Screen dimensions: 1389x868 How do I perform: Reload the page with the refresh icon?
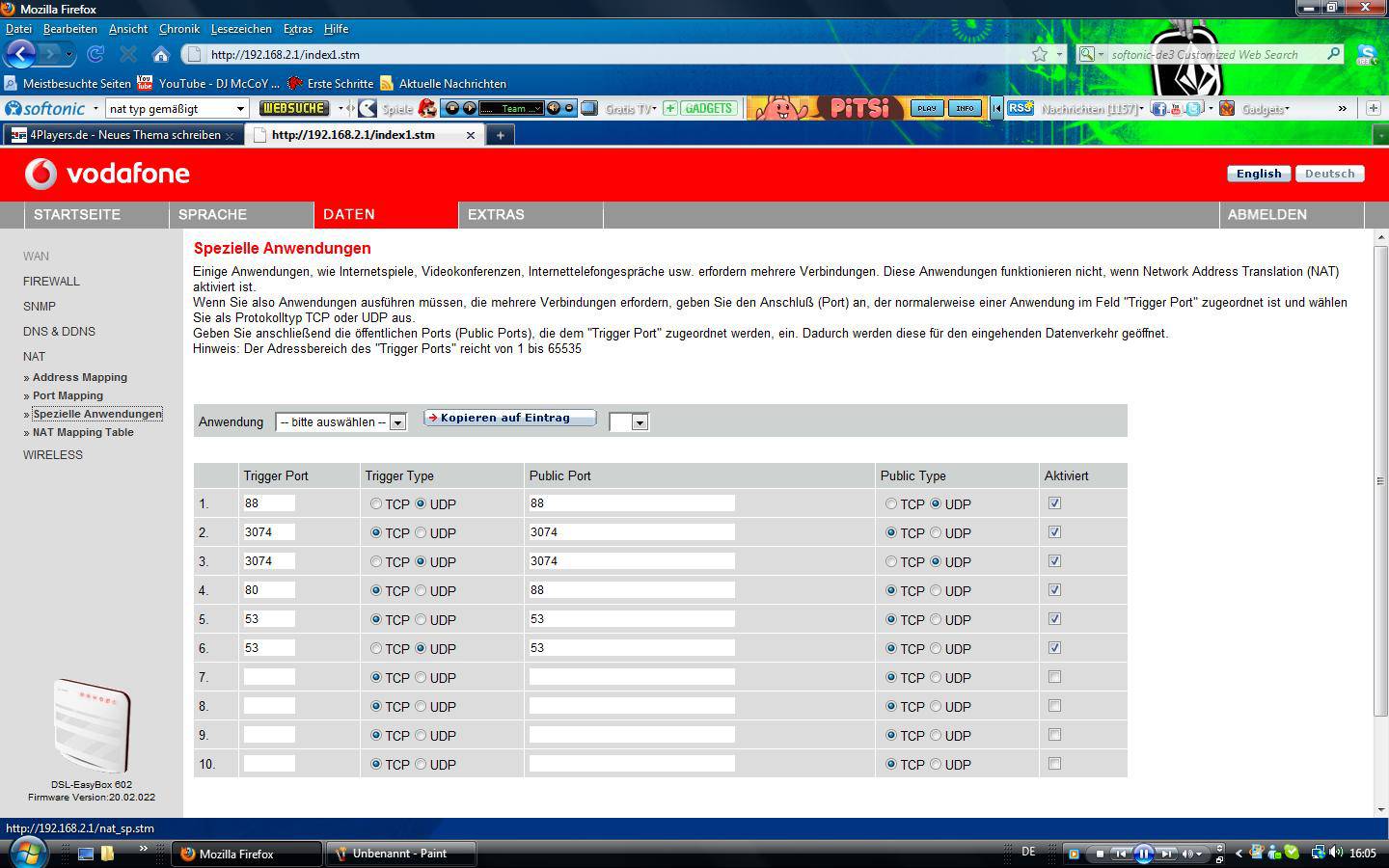(x=95, y=54)
